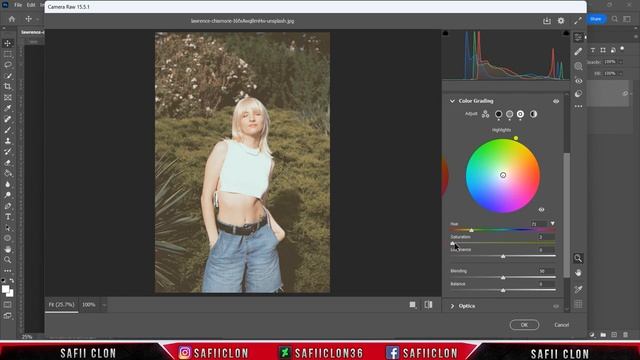640x360 pixels.
Task: Click the Blending value input field
Action: (x=546, y=271)
